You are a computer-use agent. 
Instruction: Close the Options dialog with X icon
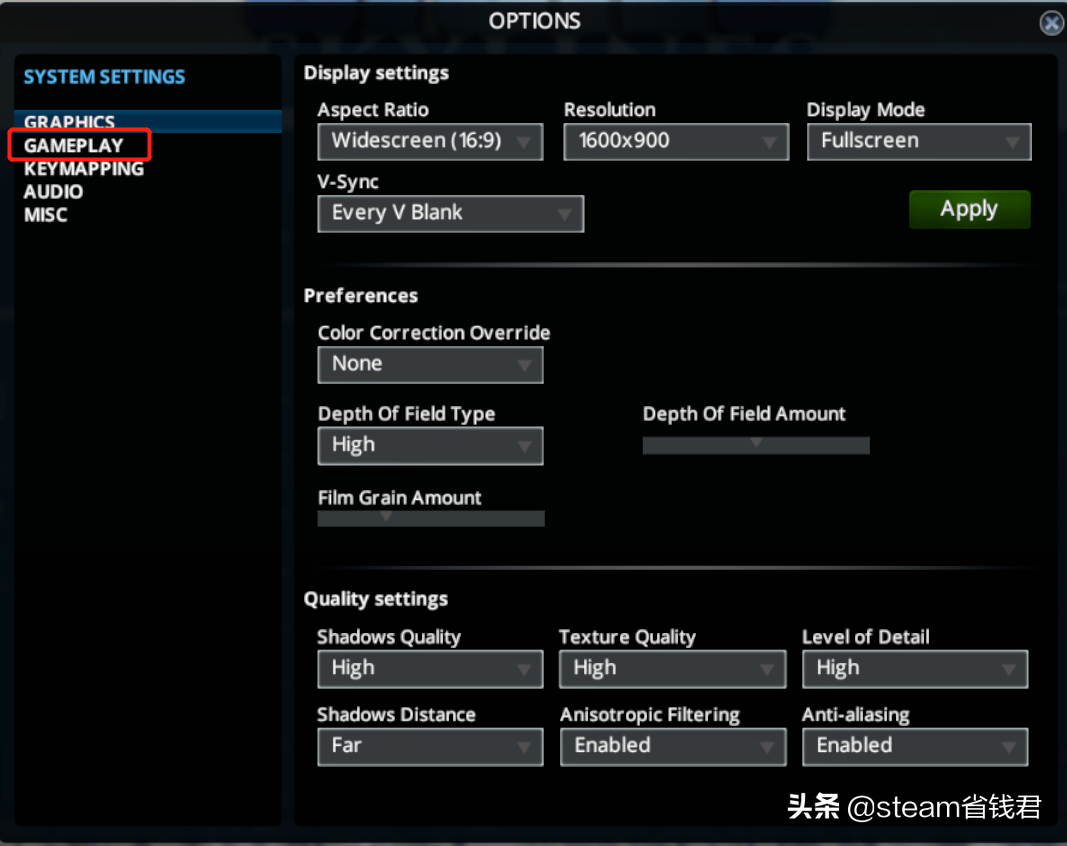click(x=1051, y=23)
